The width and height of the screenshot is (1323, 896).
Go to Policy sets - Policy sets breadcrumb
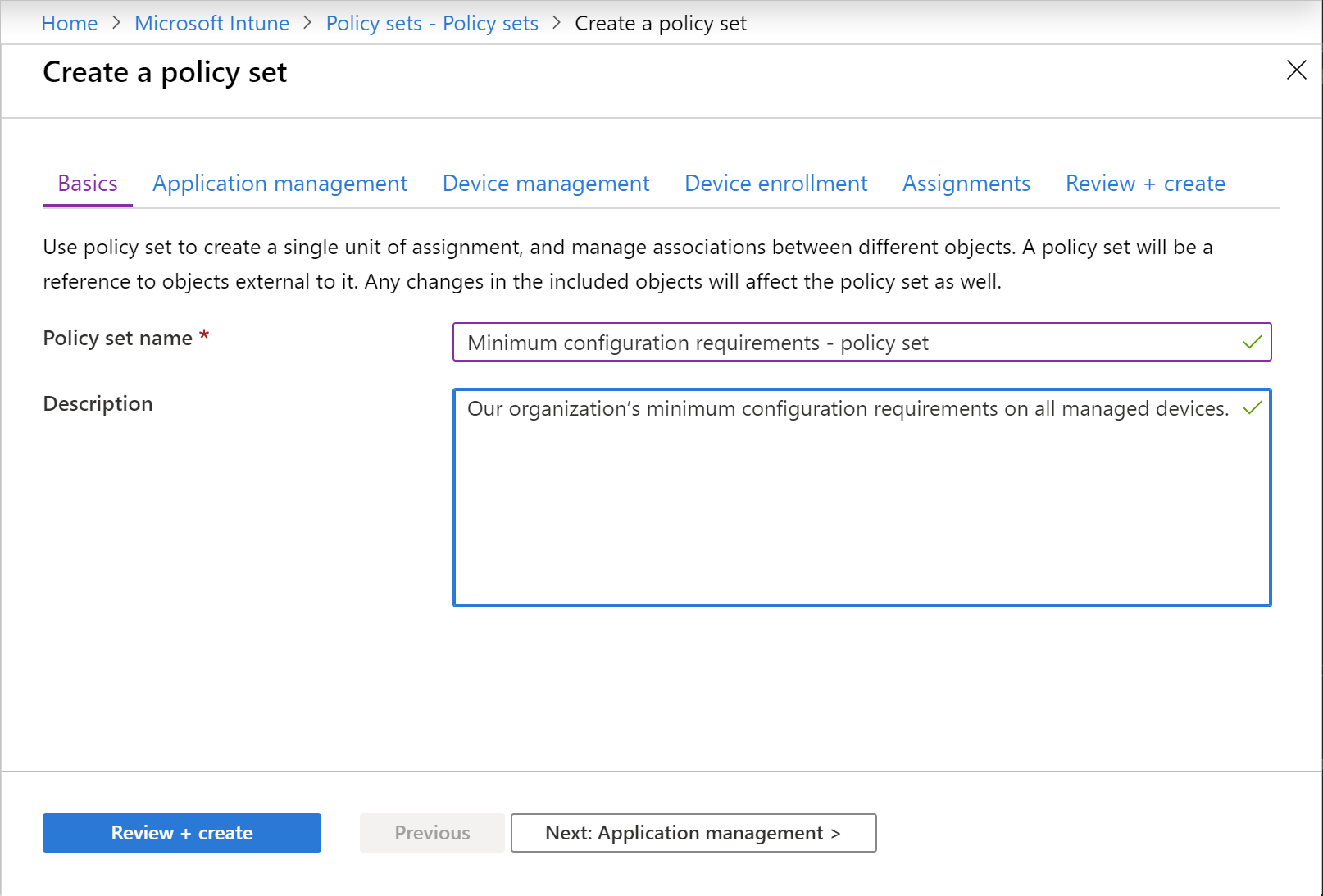(x=431, y=23)
